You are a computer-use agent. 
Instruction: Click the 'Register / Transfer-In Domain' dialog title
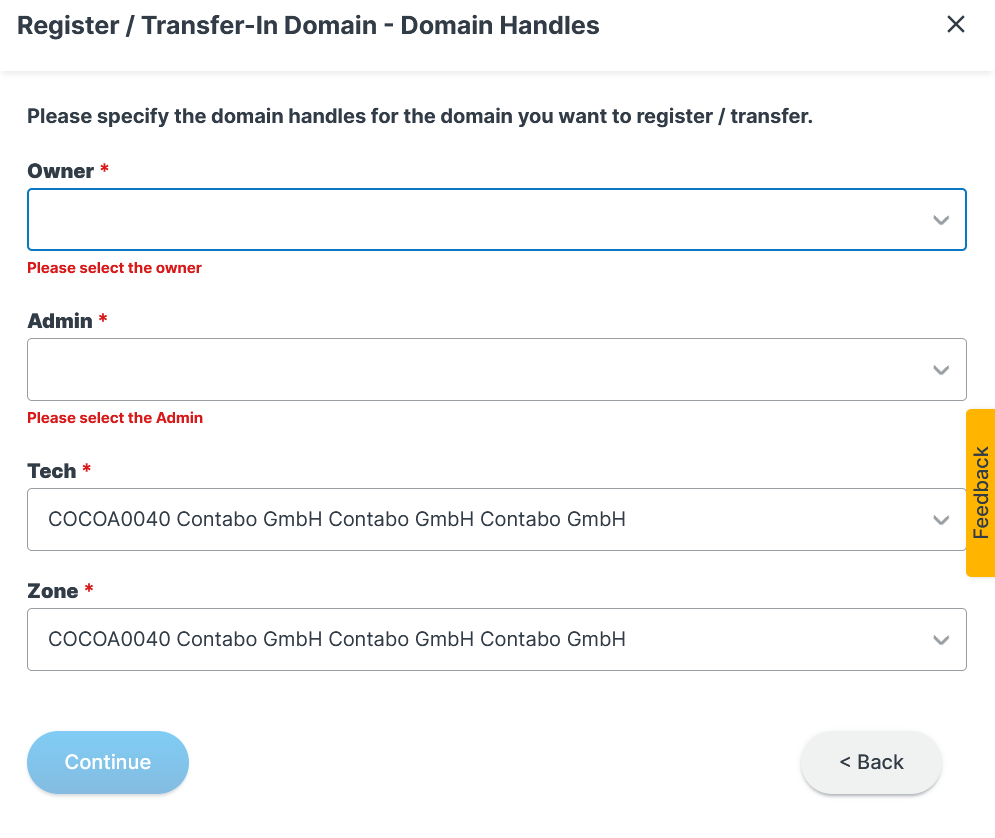(308, 26)
